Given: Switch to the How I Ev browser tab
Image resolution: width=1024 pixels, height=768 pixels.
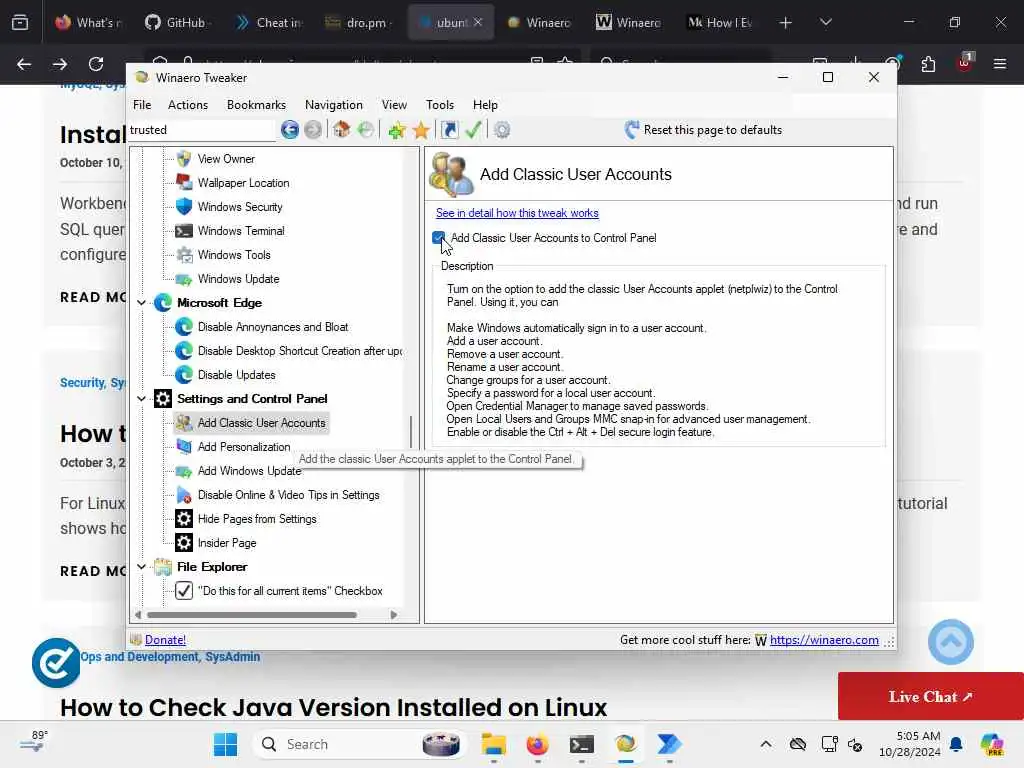Looking at the screenshot, I should [720, 23].
